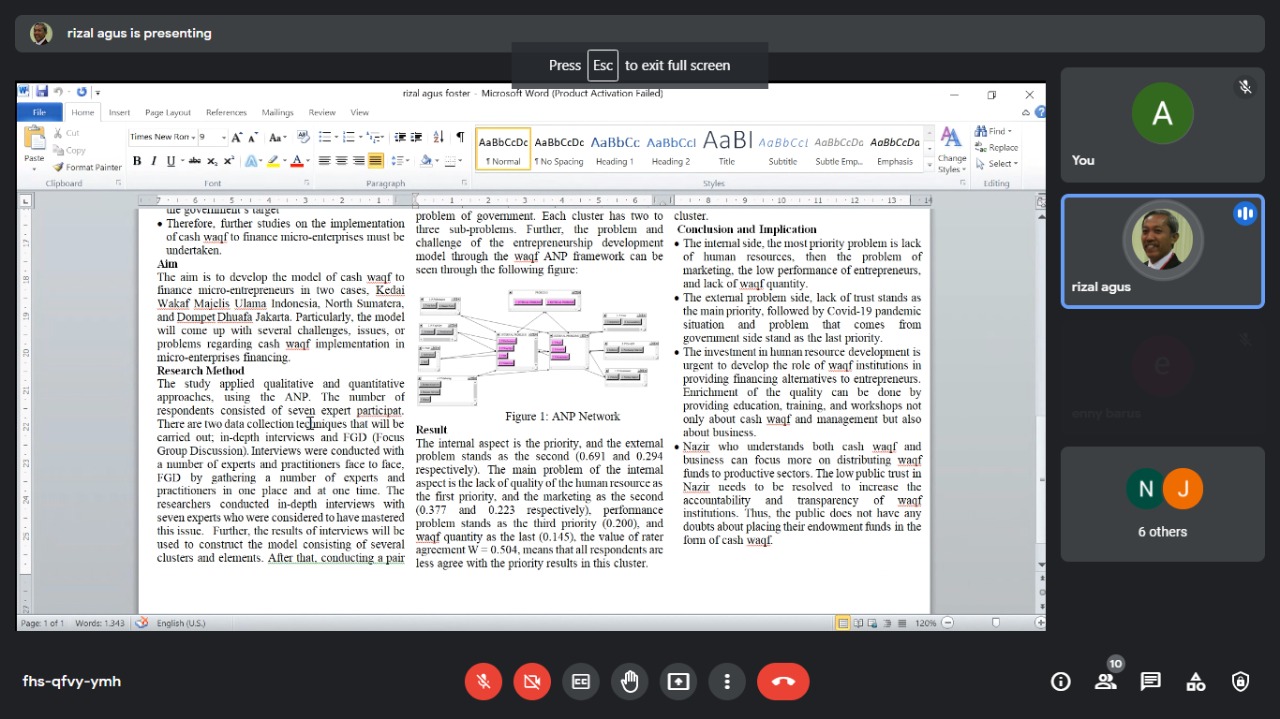Click the Undo arrow in Word's title bar

59,92
